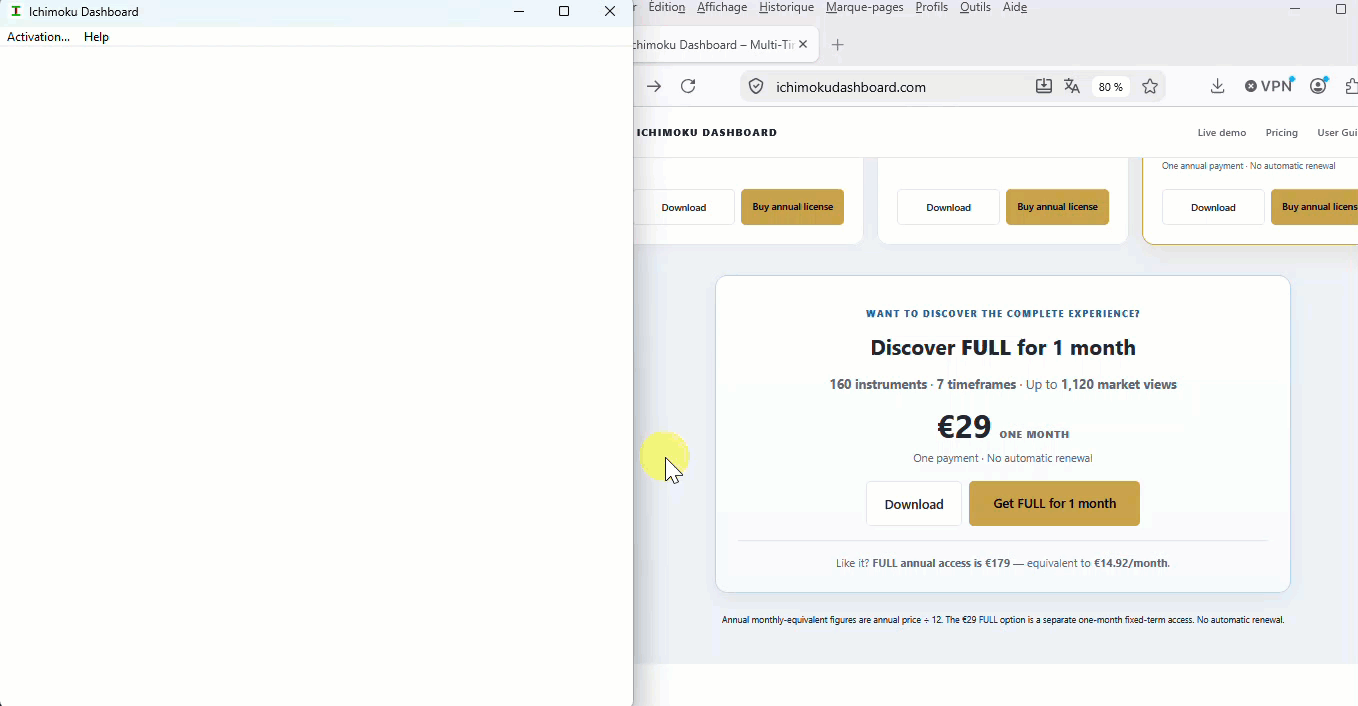
Task: Select the Ichimoku Dashboard – Multi-Ti browser tab
Action: [714, 45]
